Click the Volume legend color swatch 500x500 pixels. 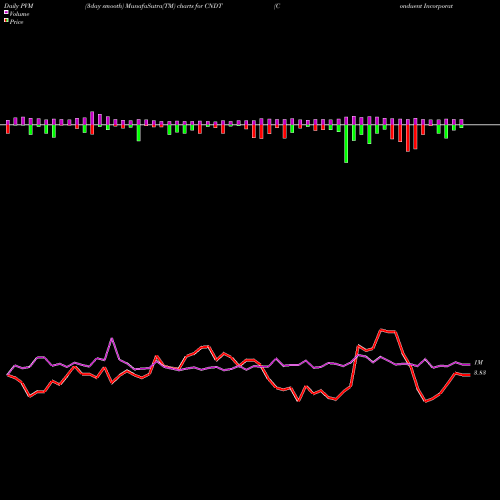6,13
